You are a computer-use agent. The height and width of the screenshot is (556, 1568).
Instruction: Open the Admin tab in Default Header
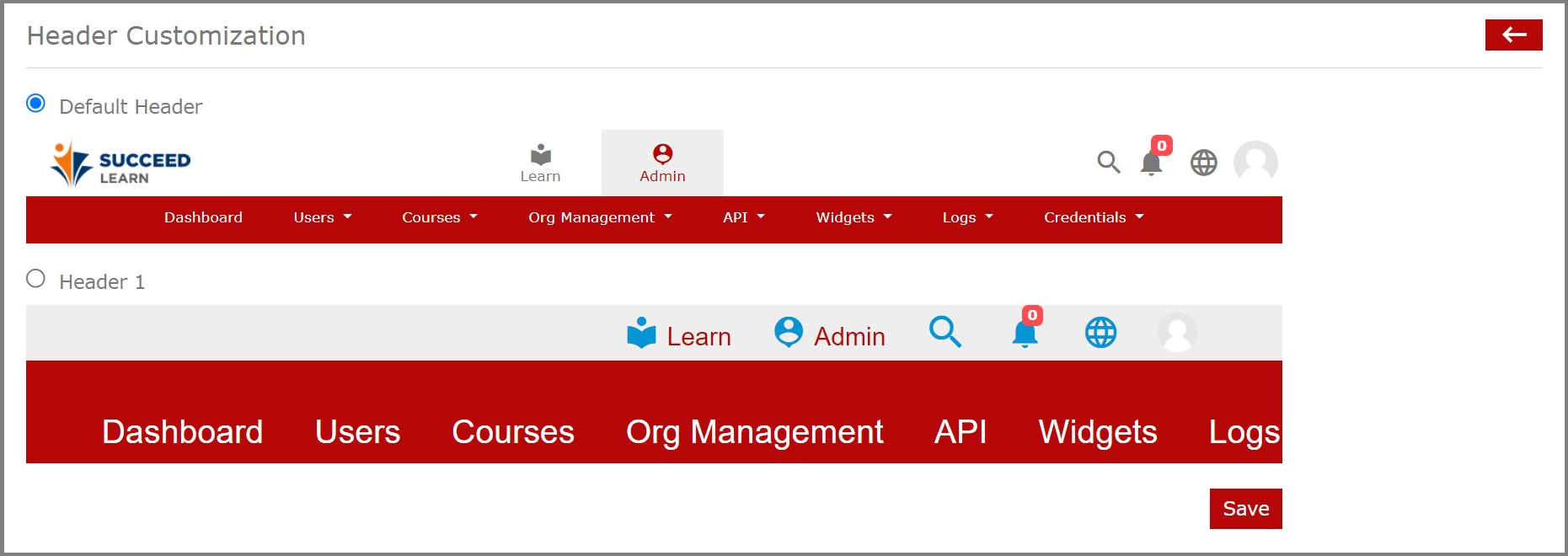[x=662, y=163]
